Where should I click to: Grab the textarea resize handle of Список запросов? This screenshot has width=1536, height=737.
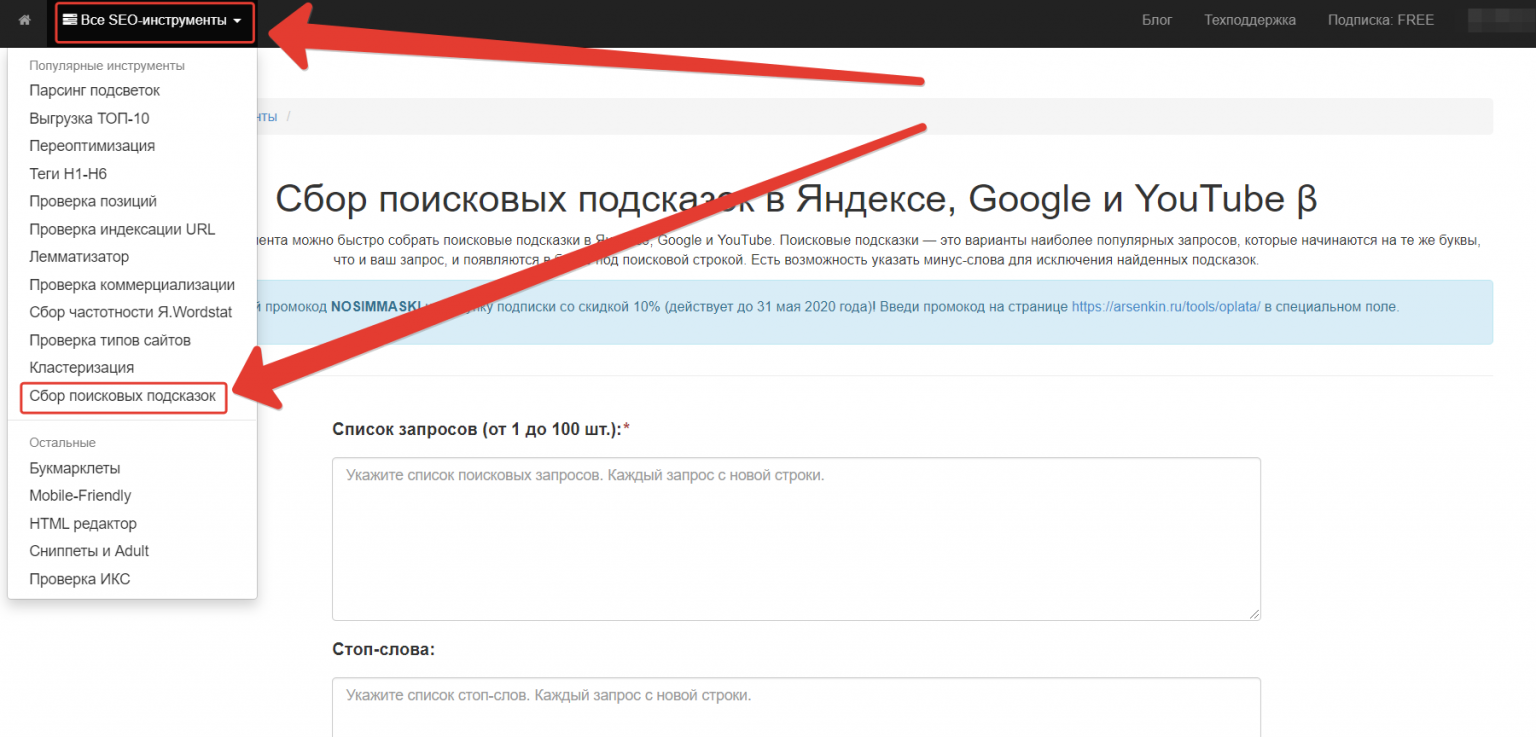point(1253,613)
